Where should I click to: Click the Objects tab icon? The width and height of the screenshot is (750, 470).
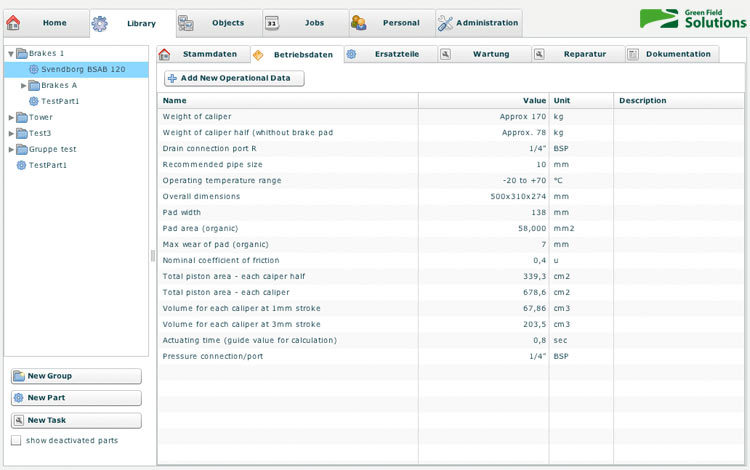coord(185,22)
